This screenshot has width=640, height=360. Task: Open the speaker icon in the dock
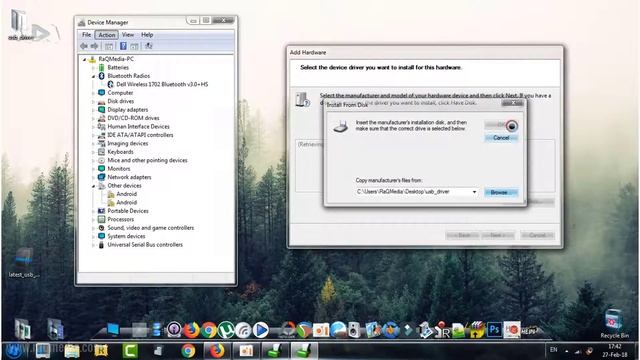[354, 330]
